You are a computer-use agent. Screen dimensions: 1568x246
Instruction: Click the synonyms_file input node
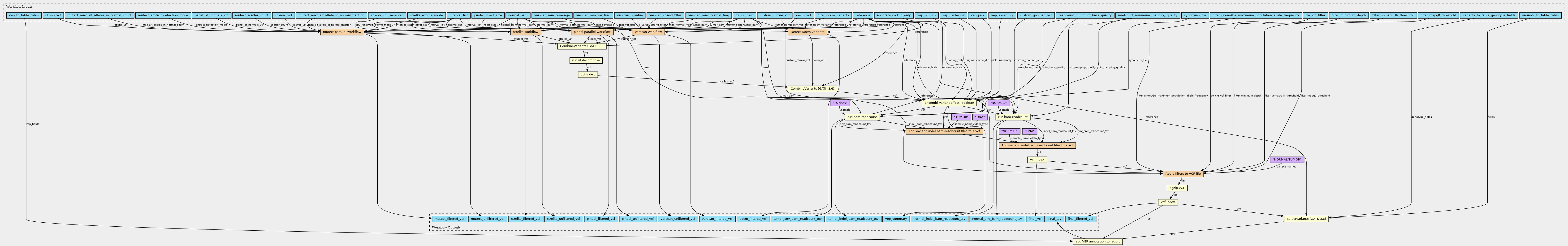(1195, 15)
